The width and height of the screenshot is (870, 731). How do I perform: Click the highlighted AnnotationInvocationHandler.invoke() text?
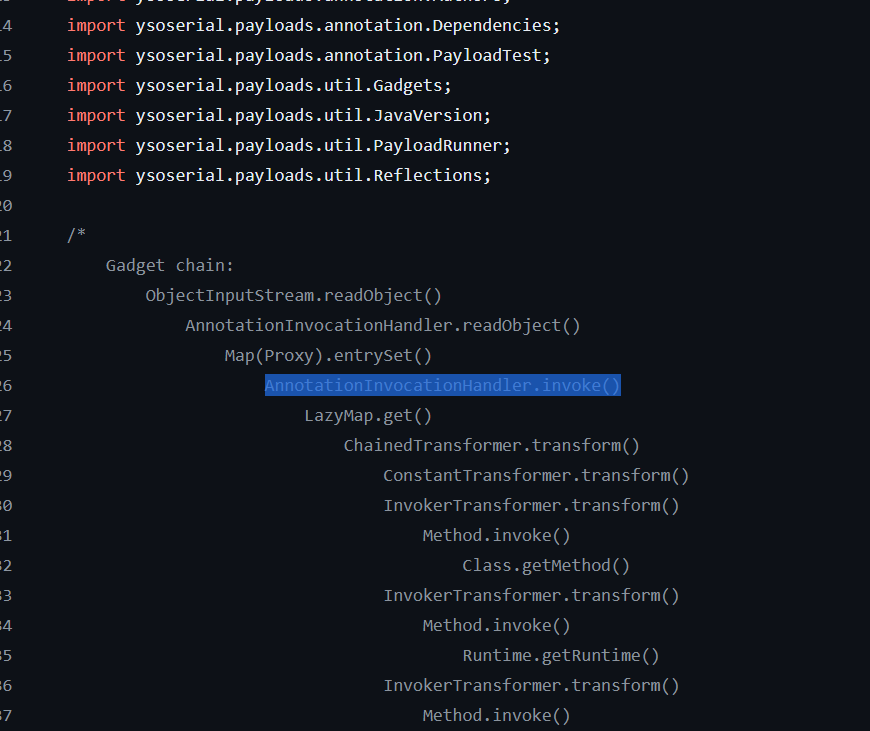[442, 386]
